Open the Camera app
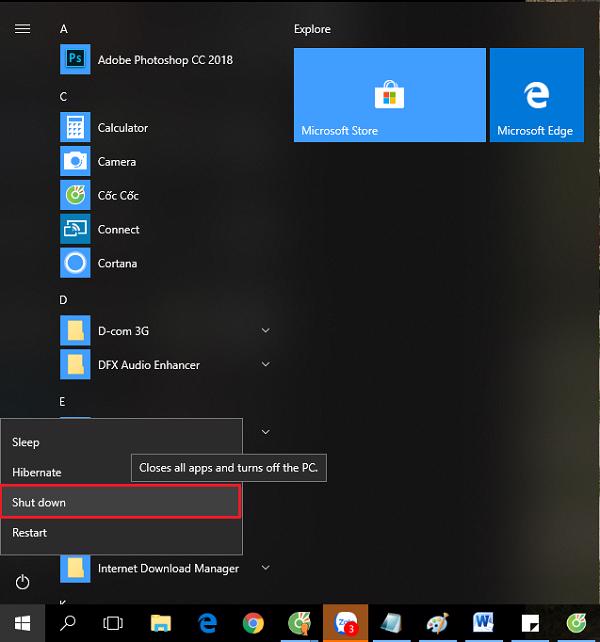600x642 pixels. point(116,162)
